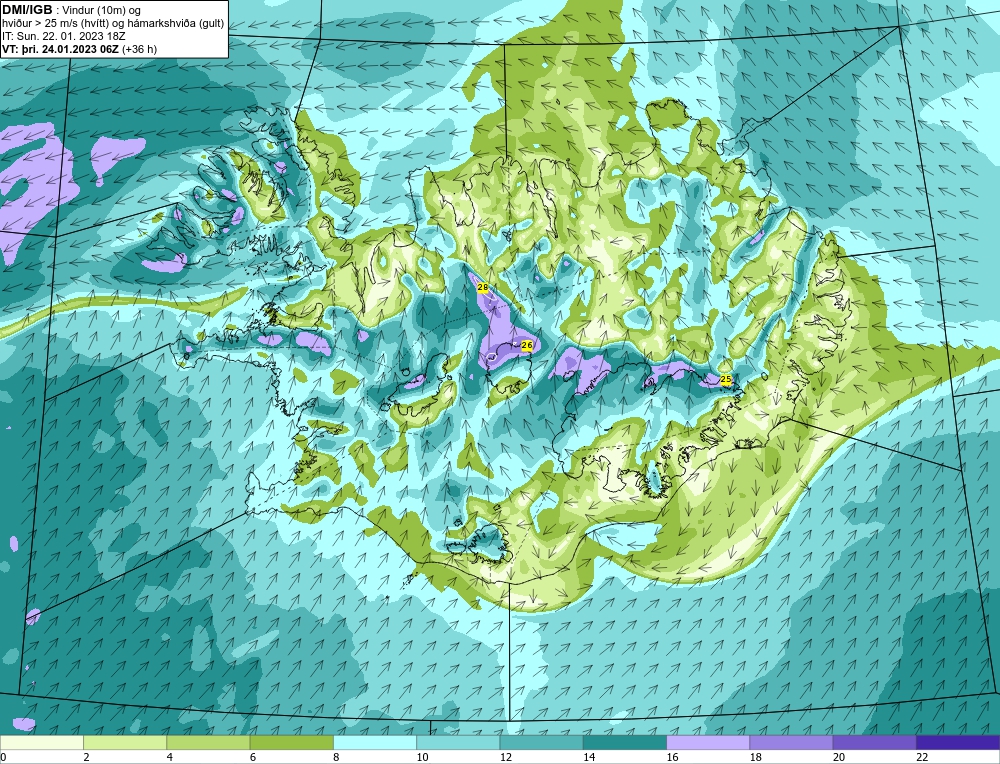Click the 0–2 m/s palest legend swatch

click(x=41, y=743)
